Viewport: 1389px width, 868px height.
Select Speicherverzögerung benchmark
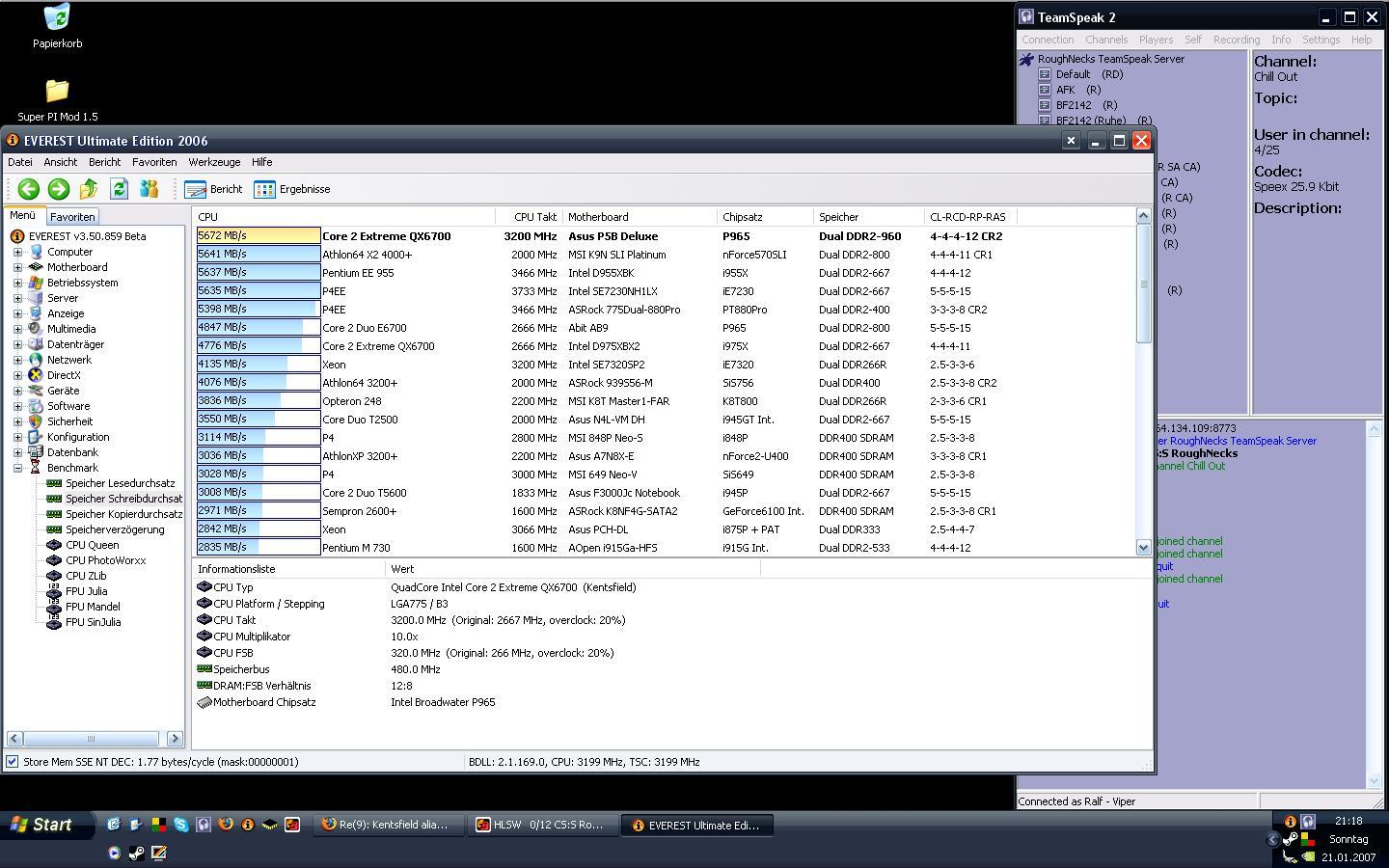click(x=115, y=529)
